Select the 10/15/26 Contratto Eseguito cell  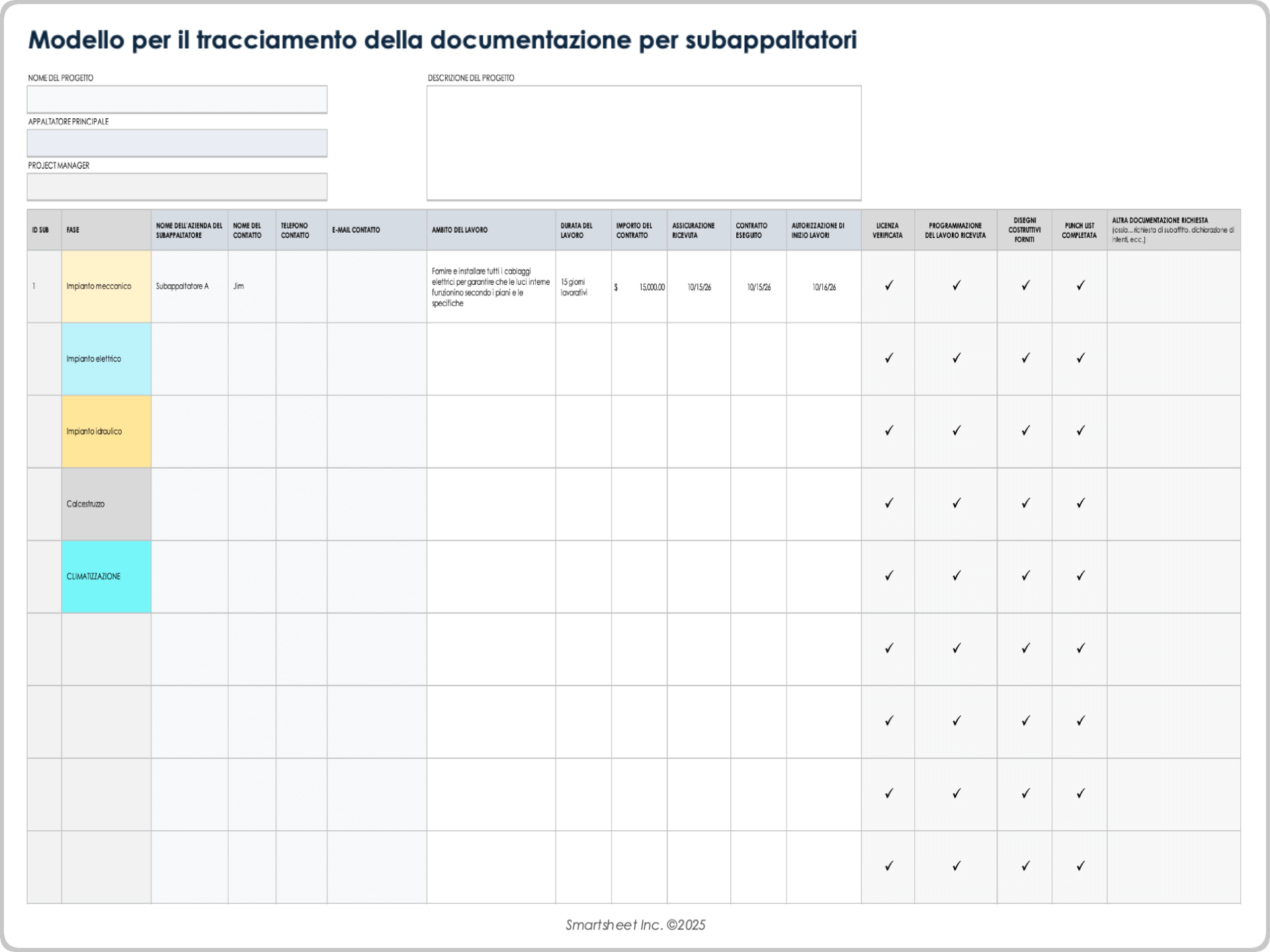pyautogui.click(x=759, y=286)
